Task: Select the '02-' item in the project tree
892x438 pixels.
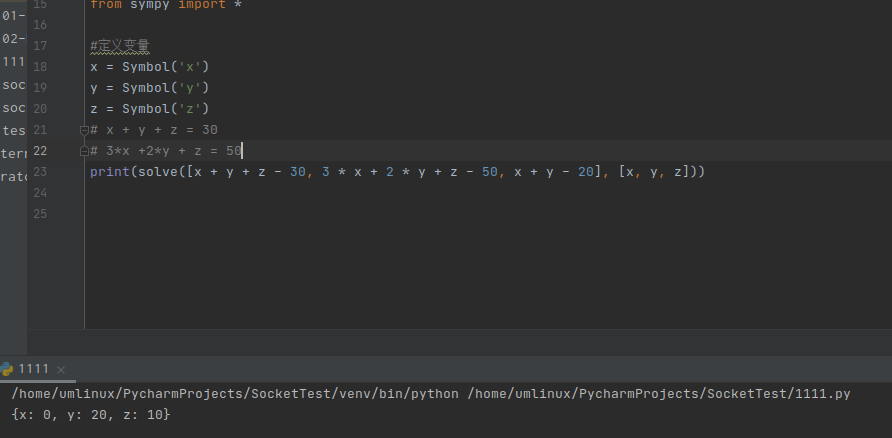Action: click(13, 39)
